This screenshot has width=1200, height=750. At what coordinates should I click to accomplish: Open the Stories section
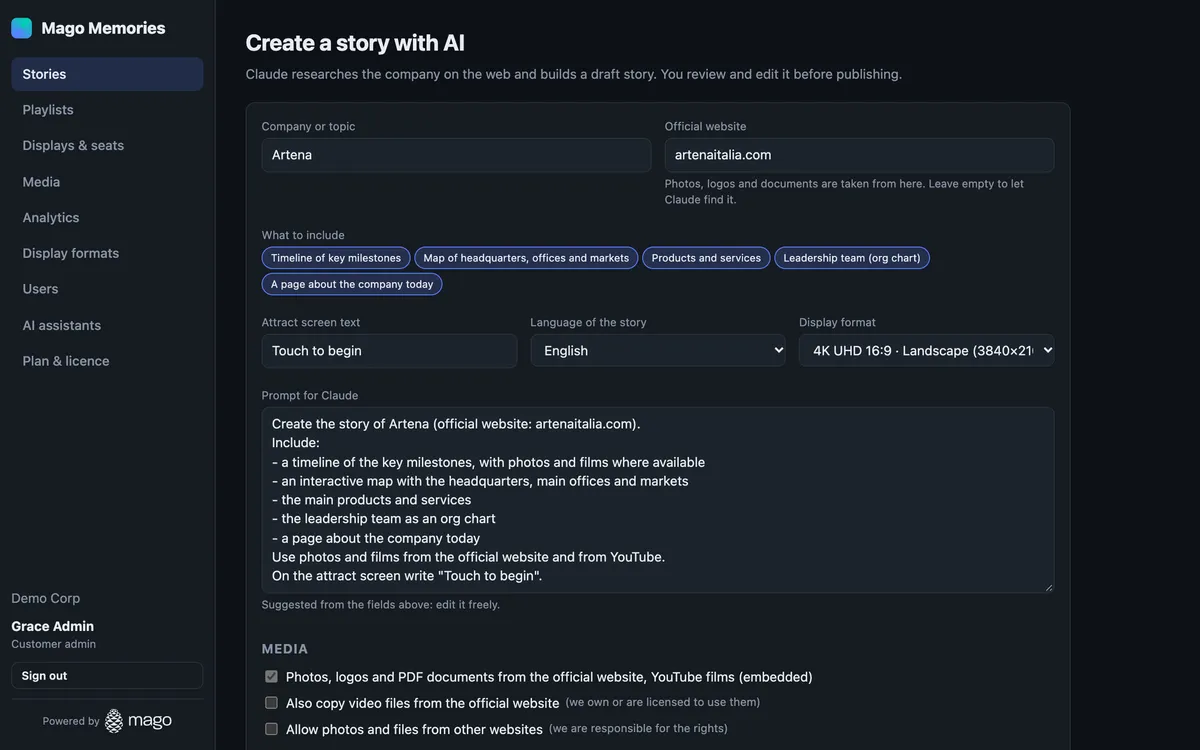point(107,74)
